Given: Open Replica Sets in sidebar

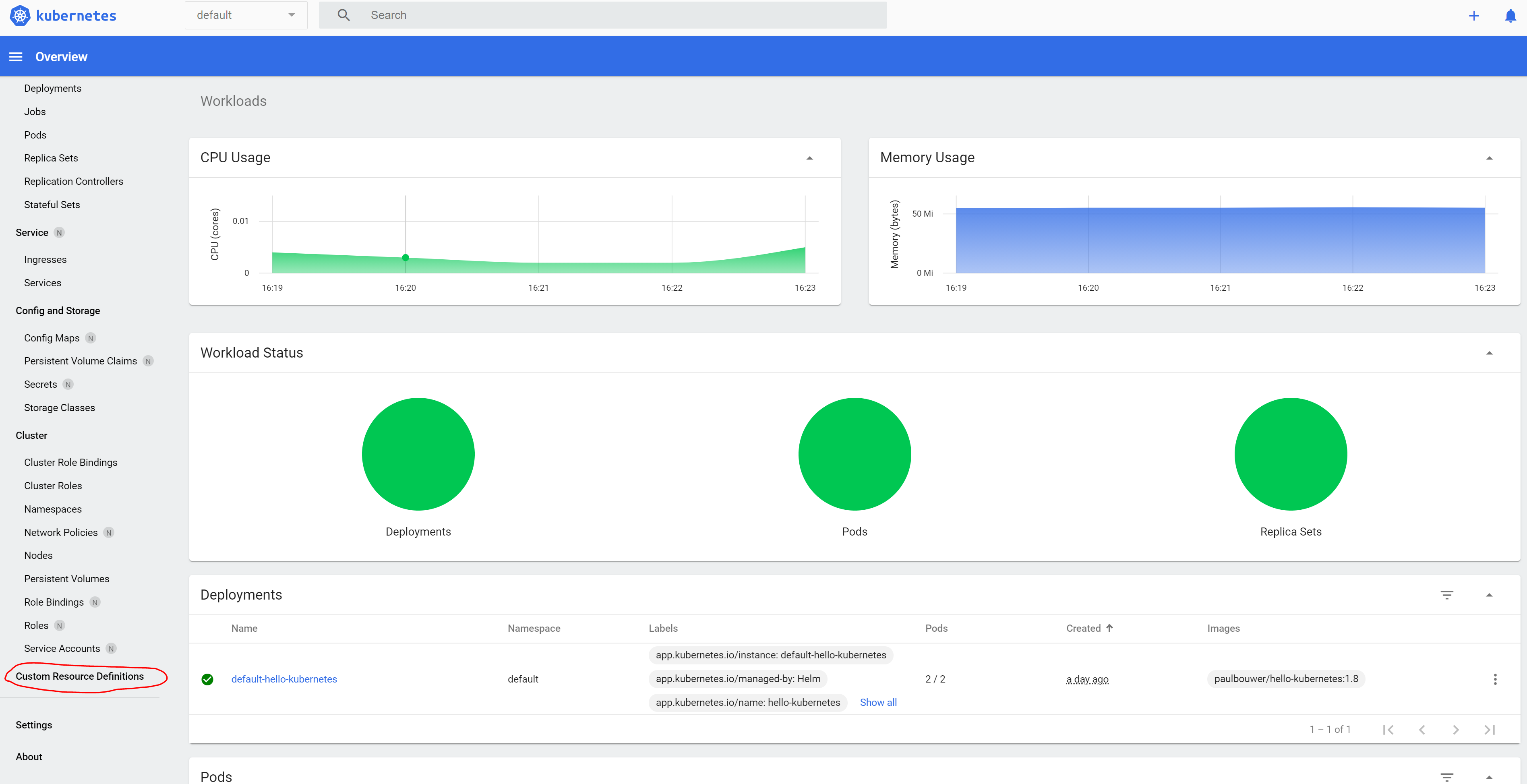Looking at the screenshot, I should (x=51, y=158).
